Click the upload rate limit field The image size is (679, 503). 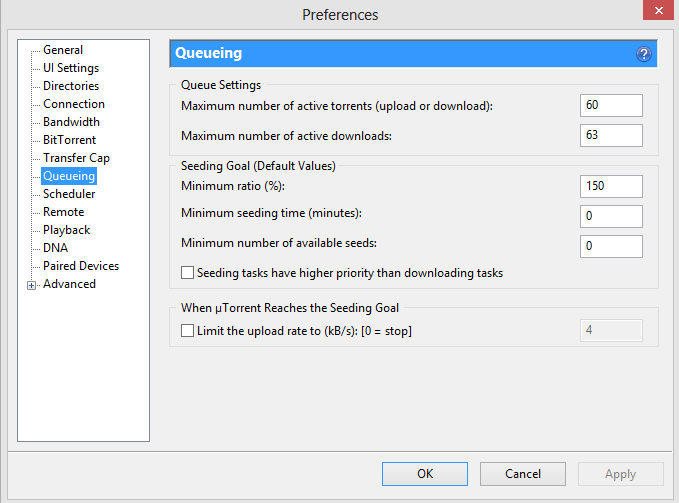click(x=611, y=331)
